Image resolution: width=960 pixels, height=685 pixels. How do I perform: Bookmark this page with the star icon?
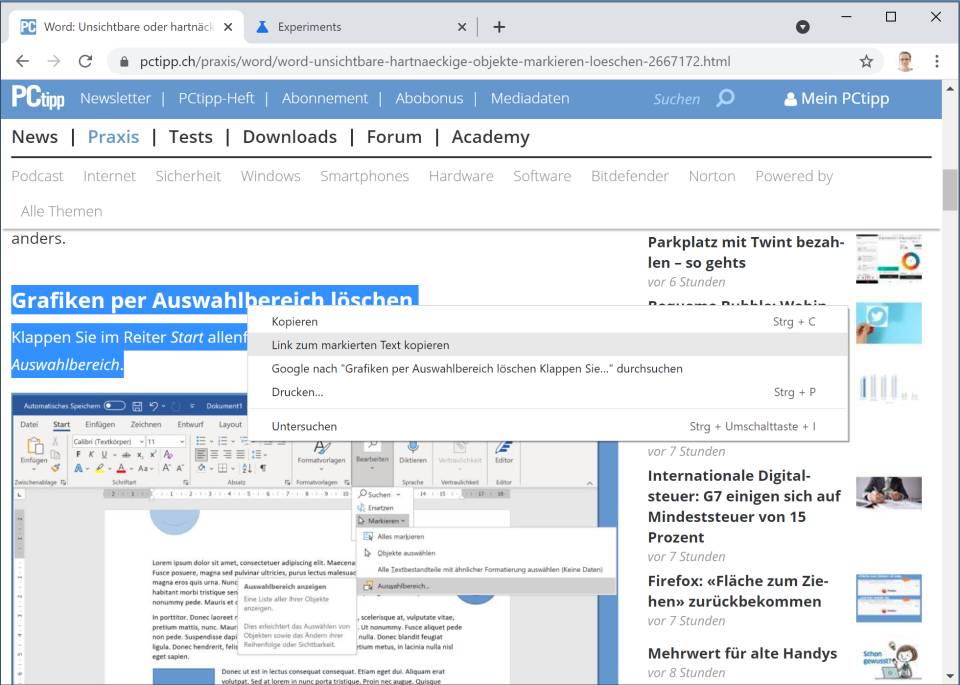(866, 61)
